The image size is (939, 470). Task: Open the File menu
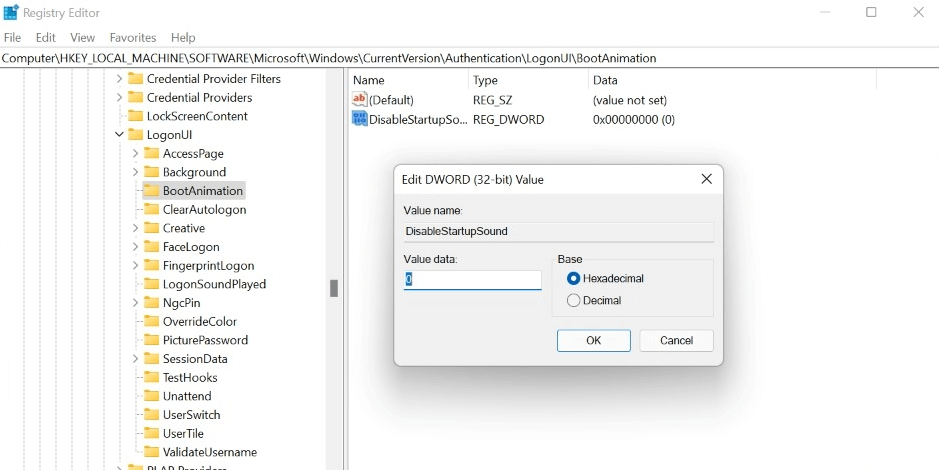pos(13,37)
